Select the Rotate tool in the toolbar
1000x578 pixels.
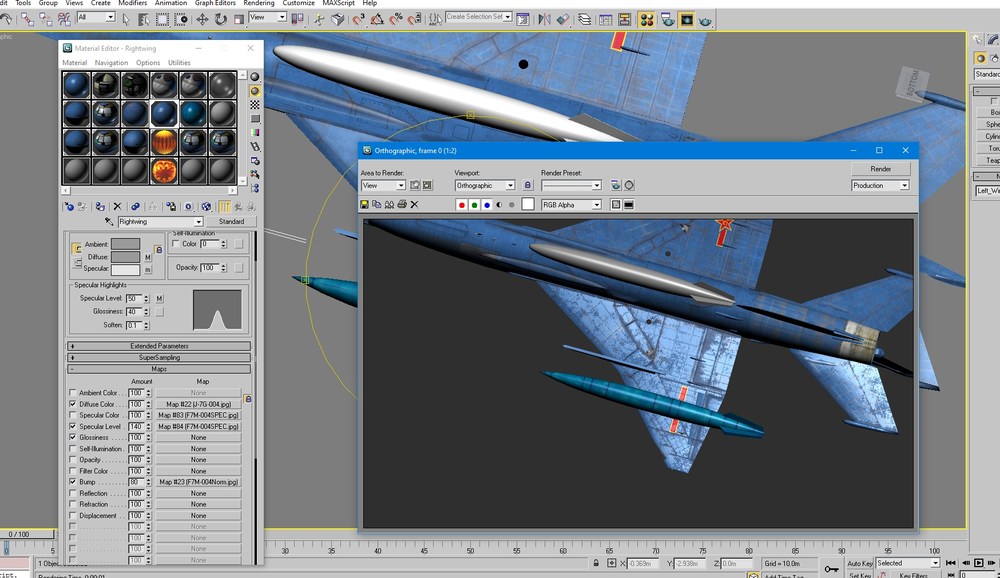[x=221, y=19]
